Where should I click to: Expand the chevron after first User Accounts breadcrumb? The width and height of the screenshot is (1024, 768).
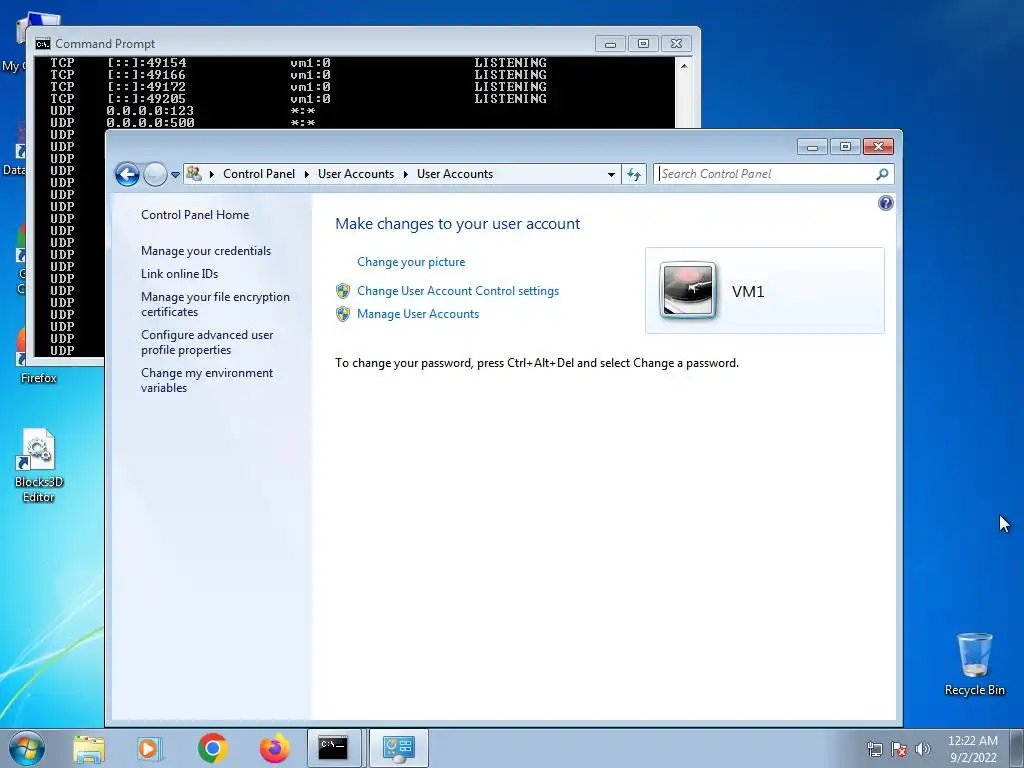(406, 174)
